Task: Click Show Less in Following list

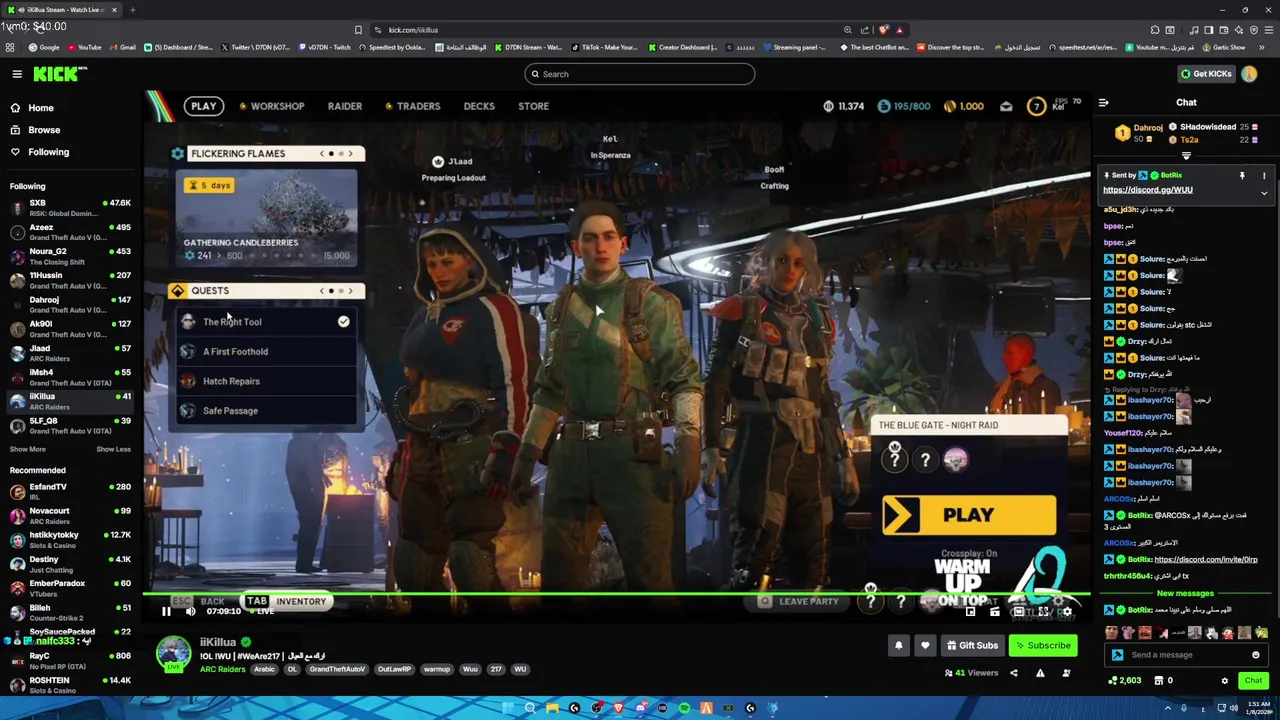Action: (x=113, y=449)
